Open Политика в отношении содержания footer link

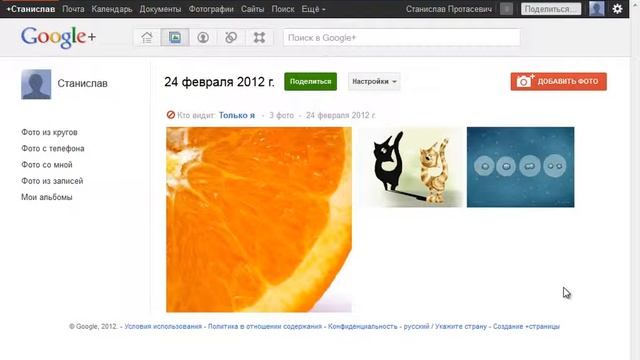click(265, 327)
